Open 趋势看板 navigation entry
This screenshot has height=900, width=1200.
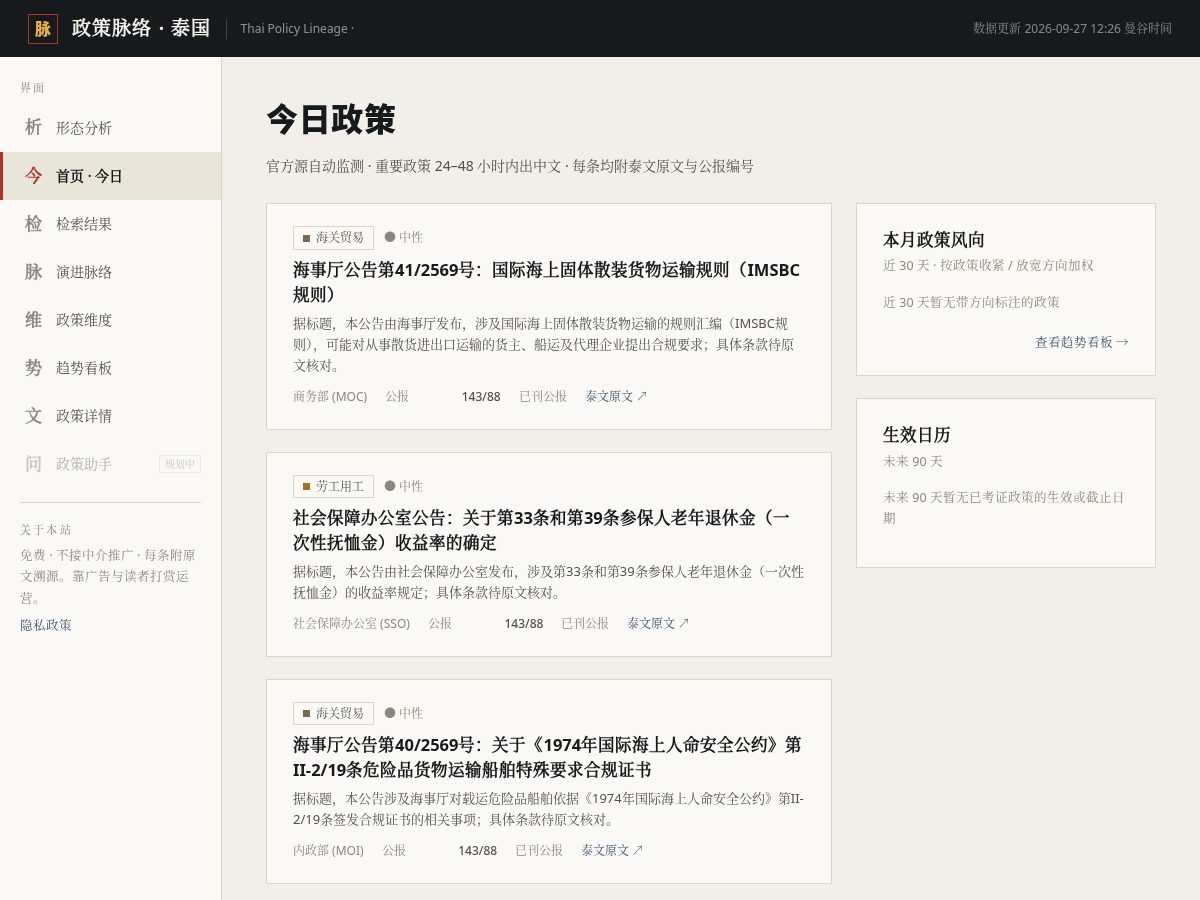click(110, 368)
